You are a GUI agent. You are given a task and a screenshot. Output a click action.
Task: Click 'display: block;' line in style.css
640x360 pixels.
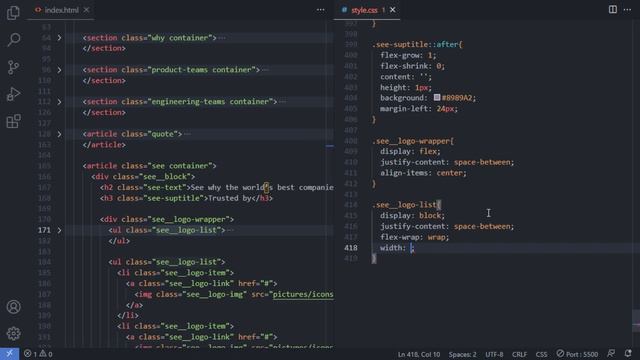point(412,216)
